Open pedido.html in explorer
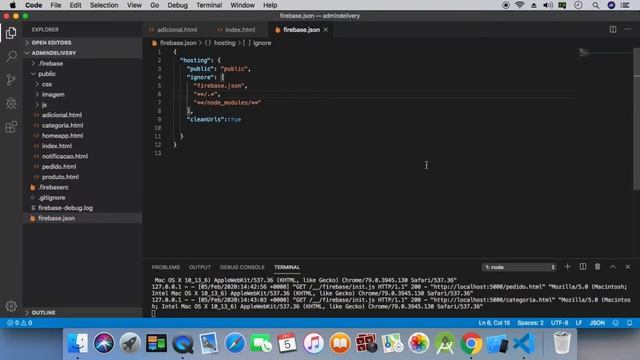 [x=59, y=167]
